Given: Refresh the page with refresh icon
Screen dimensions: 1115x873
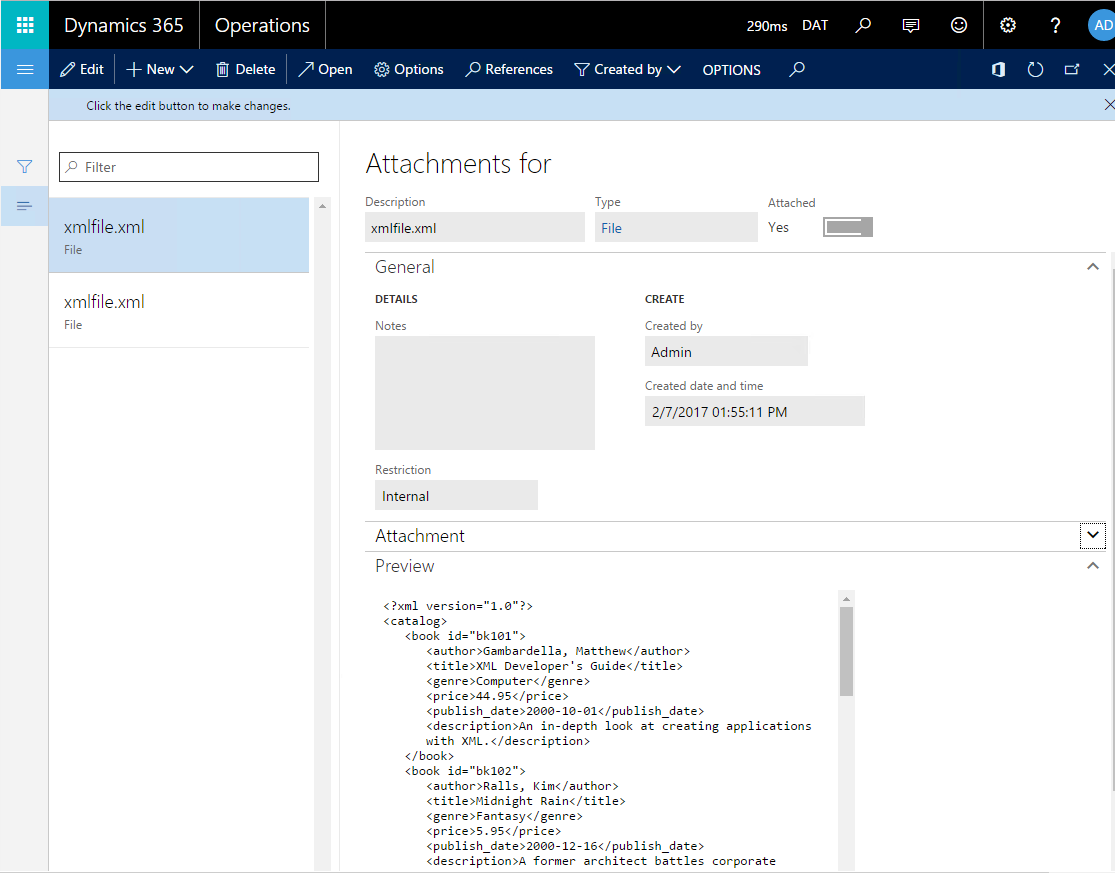Looking at the screenshot, I should click(1035, 69).
